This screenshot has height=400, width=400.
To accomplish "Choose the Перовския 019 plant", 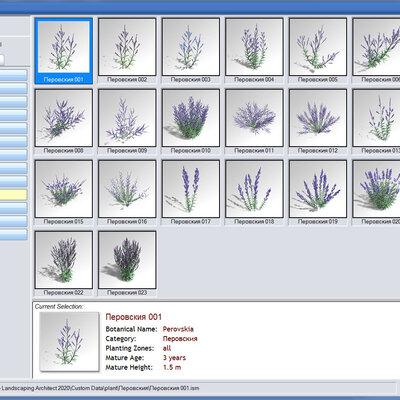I will [x=318, y=189].
